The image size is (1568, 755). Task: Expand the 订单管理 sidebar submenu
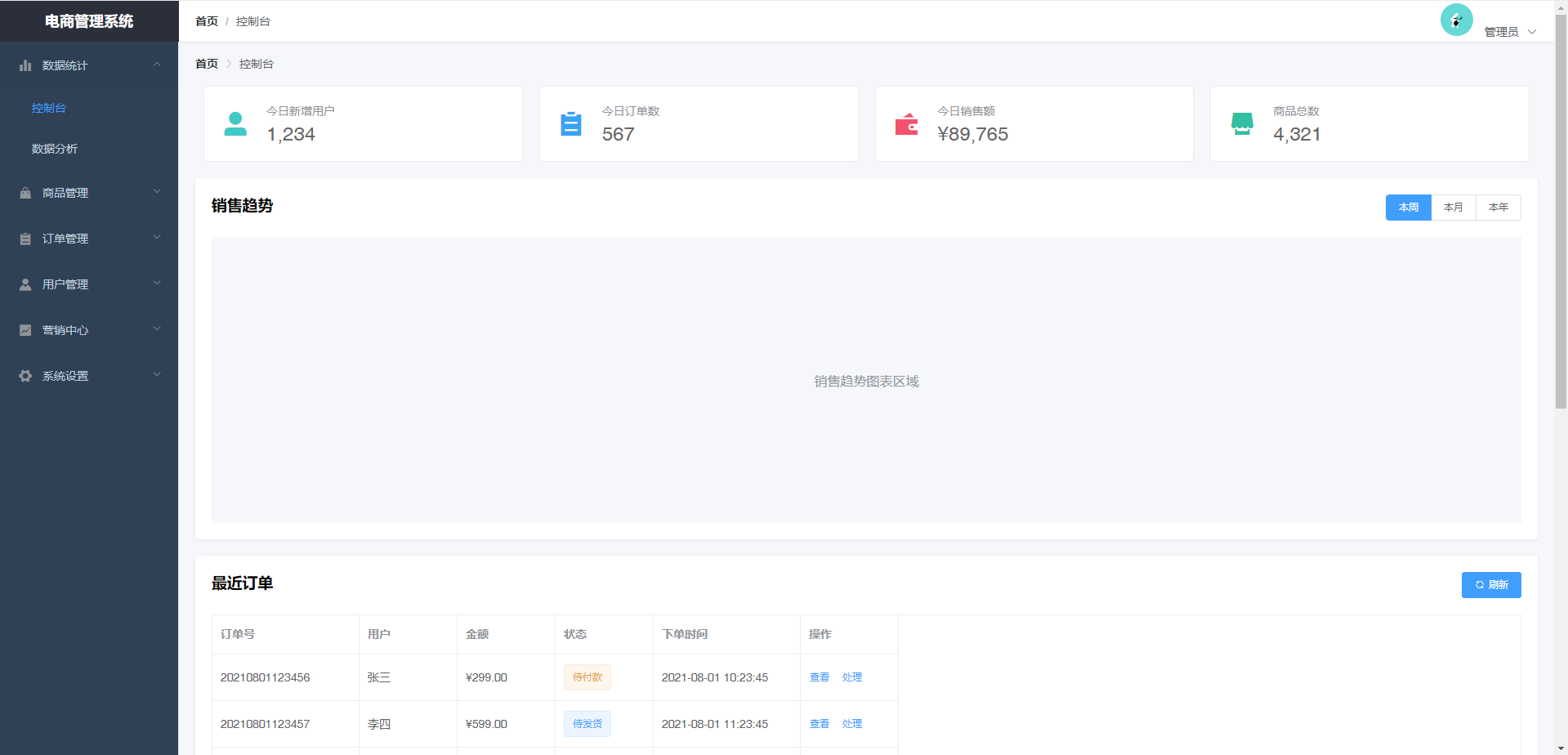[89, 239]
